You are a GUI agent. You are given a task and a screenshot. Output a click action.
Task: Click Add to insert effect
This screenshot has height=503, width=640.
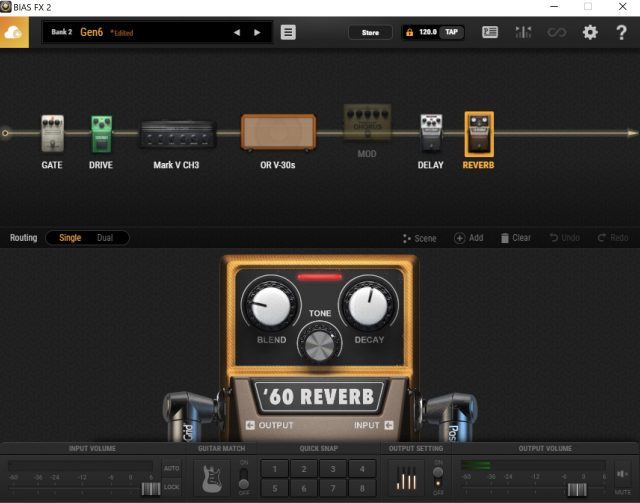(x=469, y=238)
